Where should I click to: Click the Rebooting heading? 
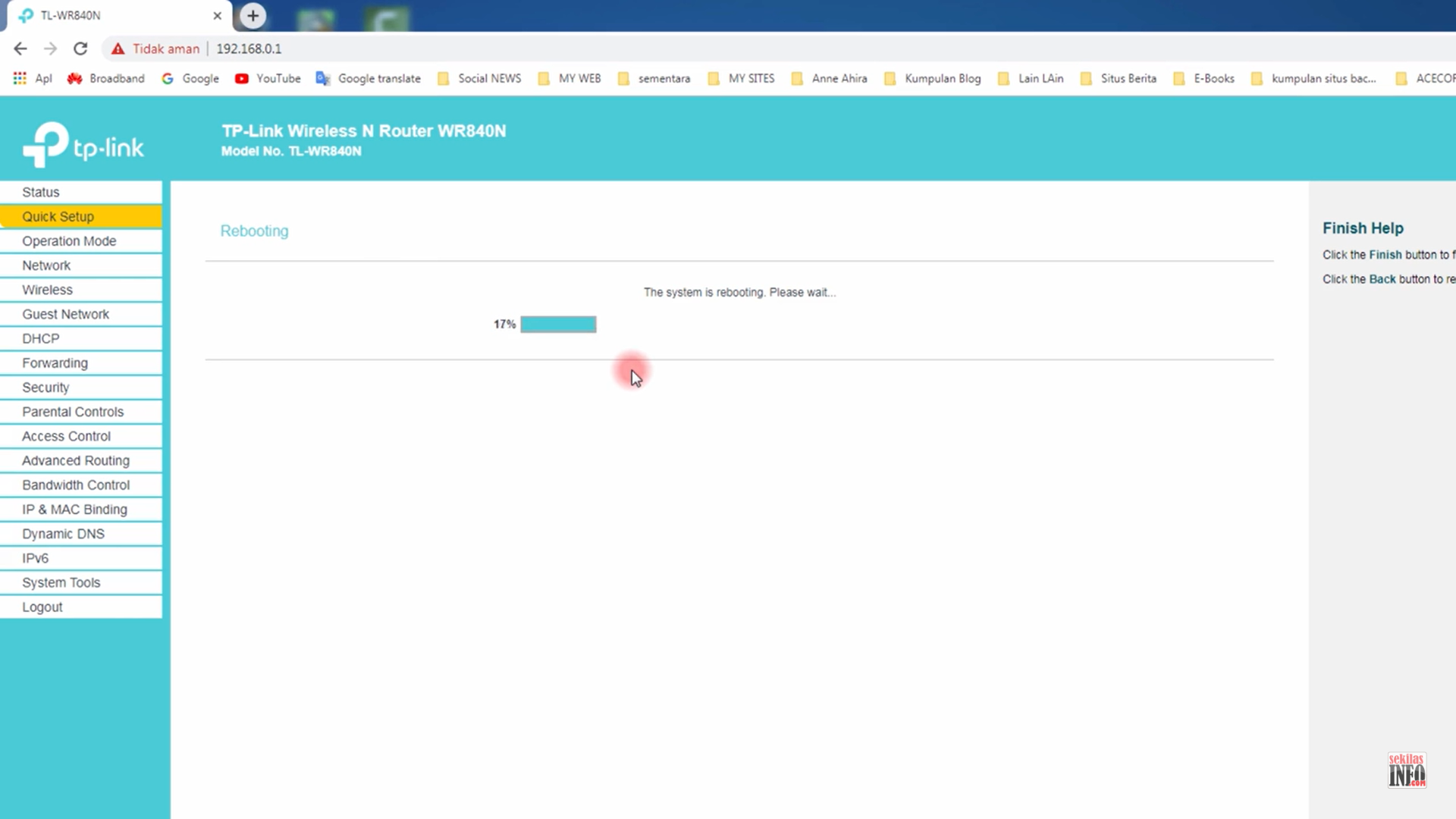[254, 231]
